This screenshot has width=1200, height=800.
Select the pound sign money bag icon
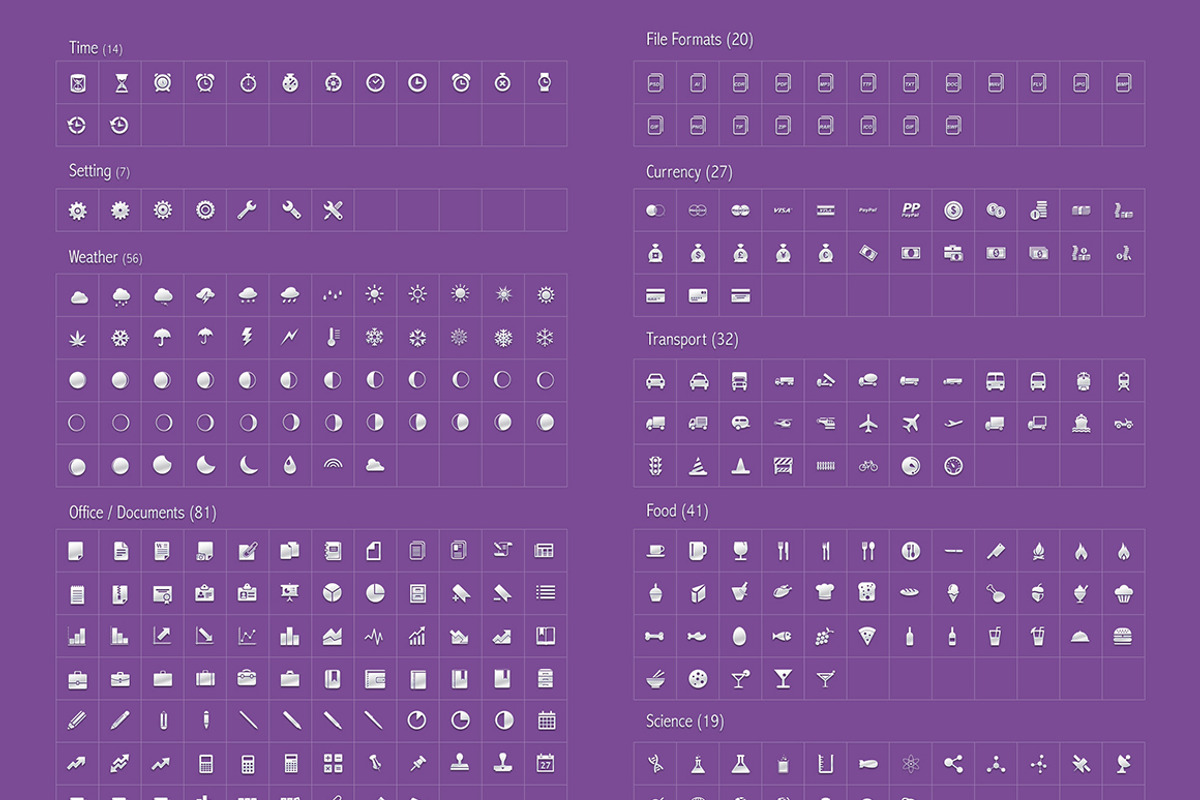pyautogui.click(x=741, y=252)
